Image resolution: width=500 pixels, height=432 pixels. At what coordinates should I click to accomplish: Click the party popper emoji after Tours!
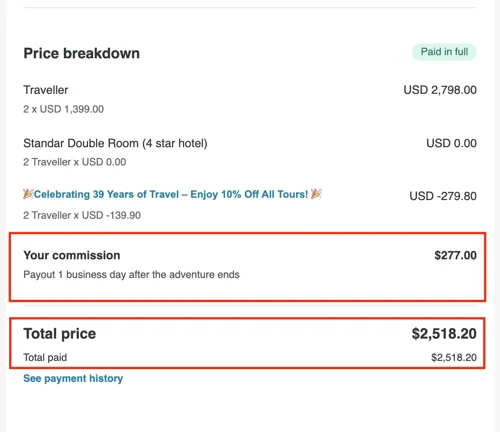(x=316, y=194)
